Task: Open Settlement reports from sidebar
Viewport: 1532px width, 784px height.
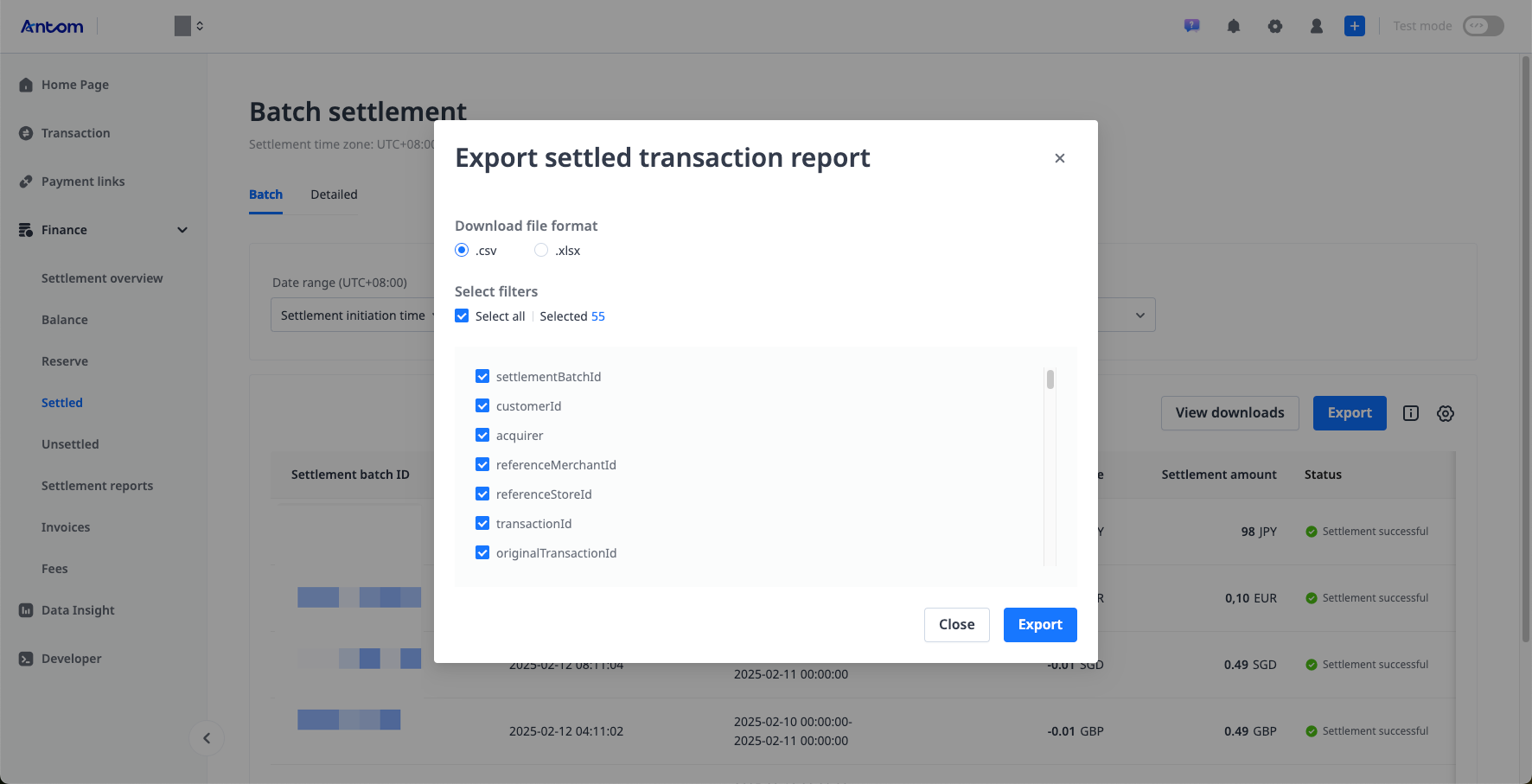Action: pyautogui.click(x=97, y=485)
